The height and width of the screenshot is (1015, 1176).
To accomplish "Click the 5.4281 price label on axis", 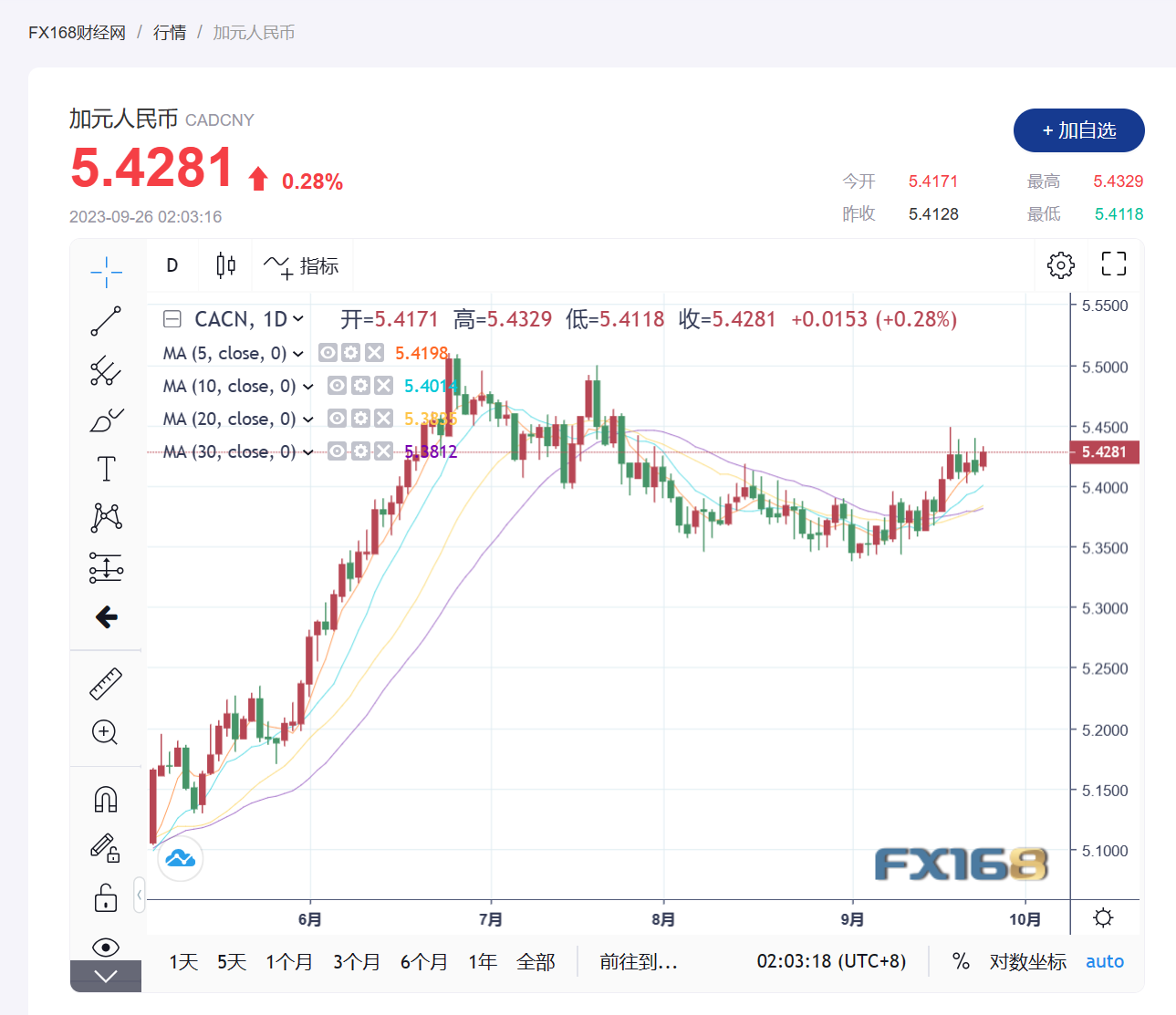I will [x=1104, y=452].
